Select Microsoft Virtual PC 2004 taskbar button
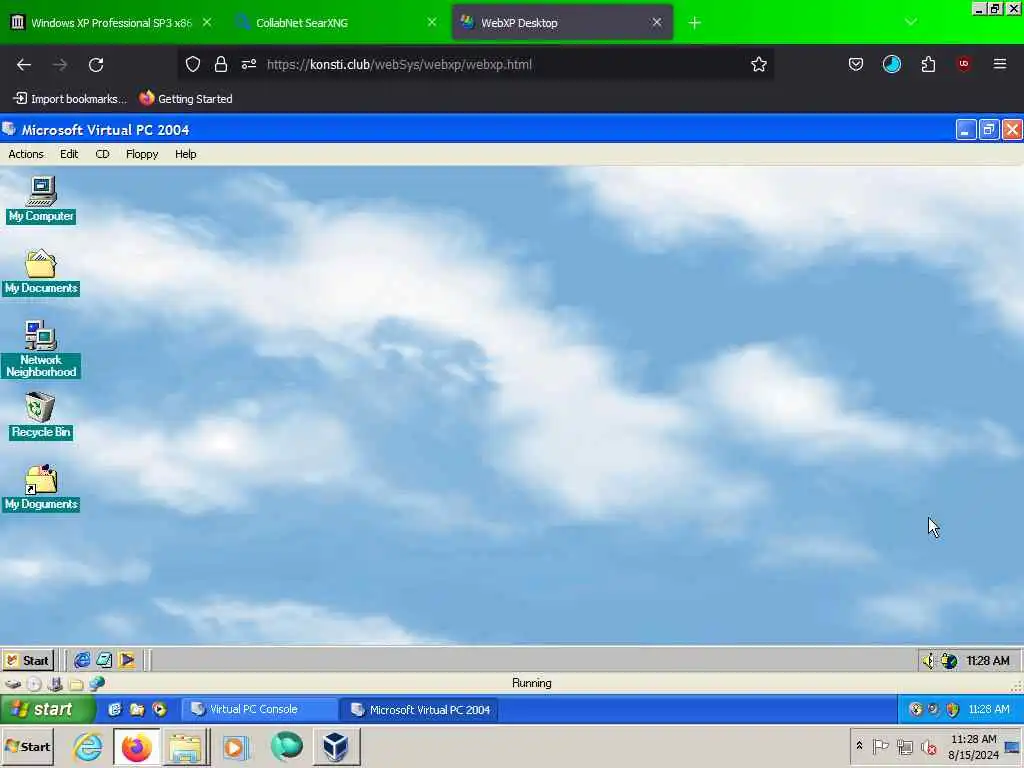 419,709
